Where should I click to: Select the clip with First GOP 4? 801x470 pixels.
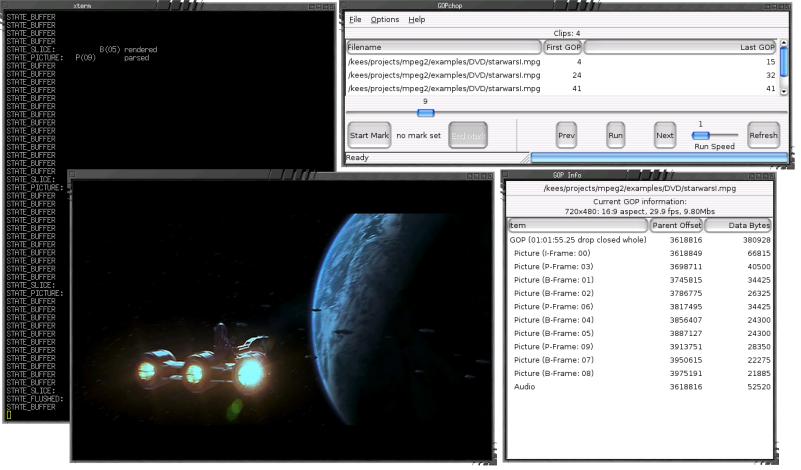[x=562, y=62]
